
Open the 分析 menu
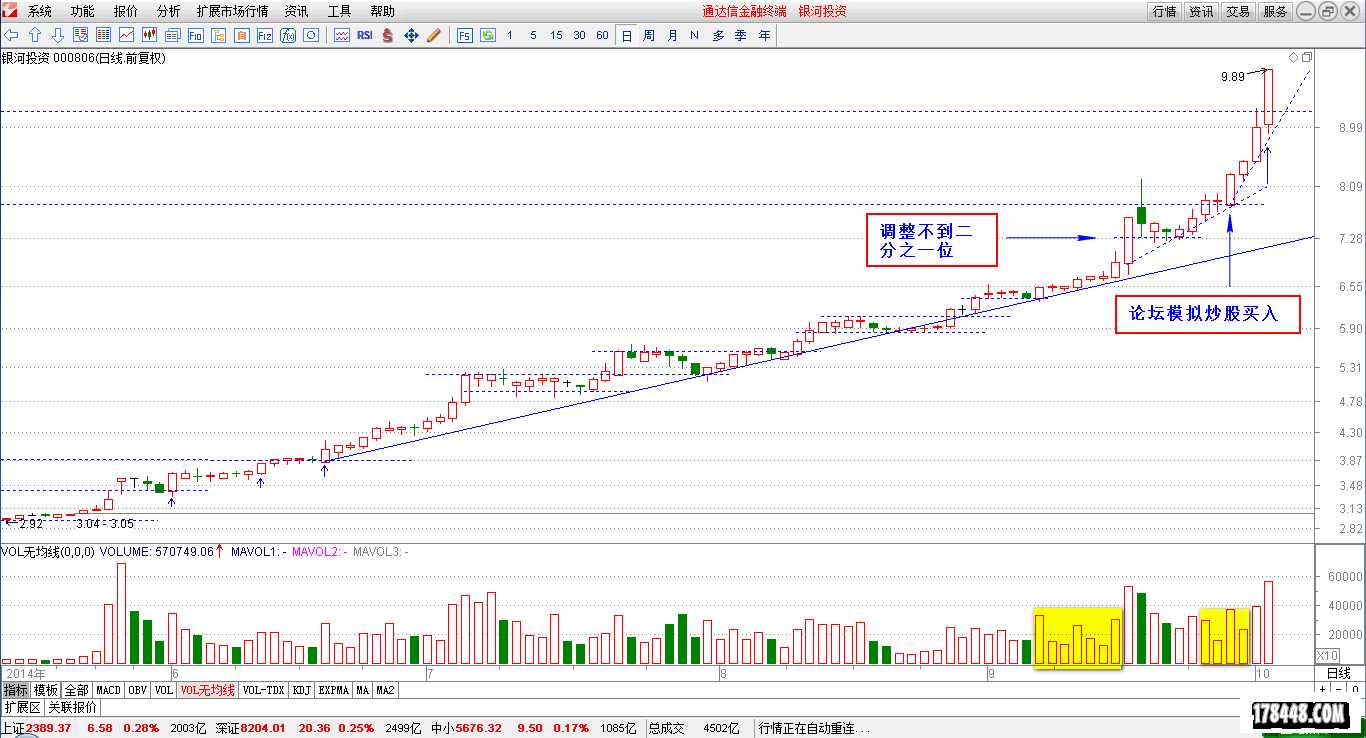pyautogui.click(x=169, y=11)
